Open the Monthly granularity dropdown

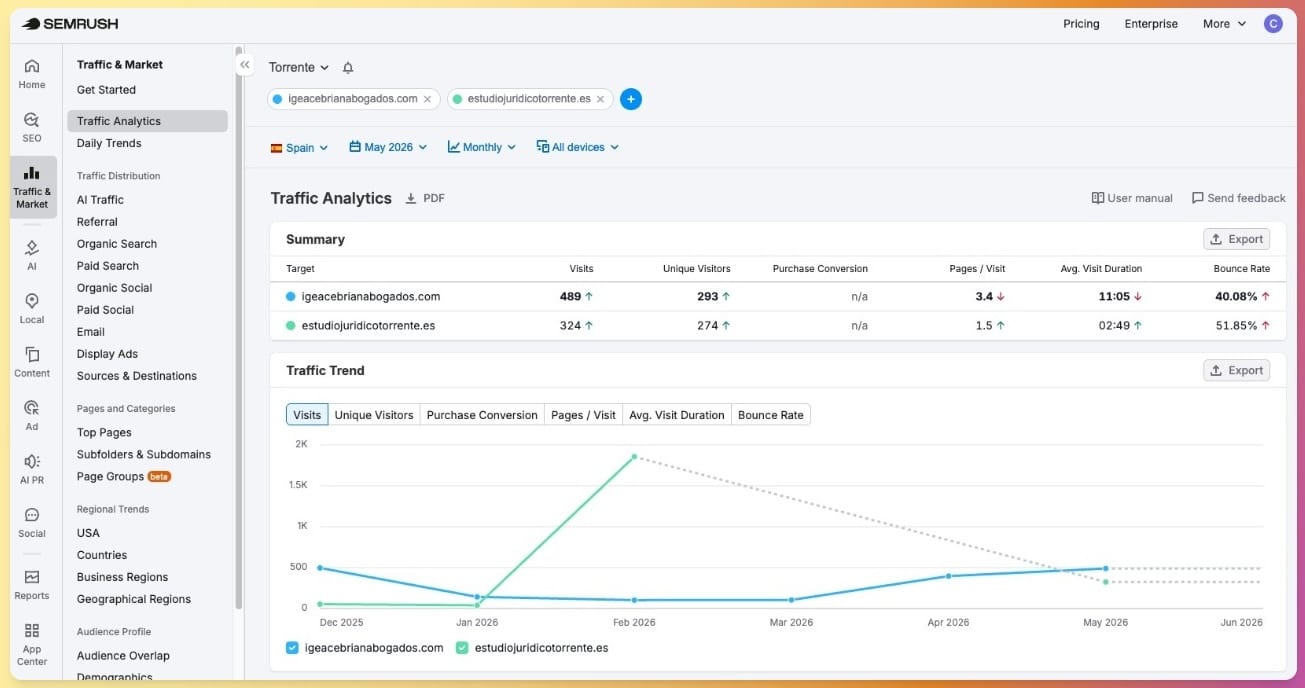coord(482,147)
